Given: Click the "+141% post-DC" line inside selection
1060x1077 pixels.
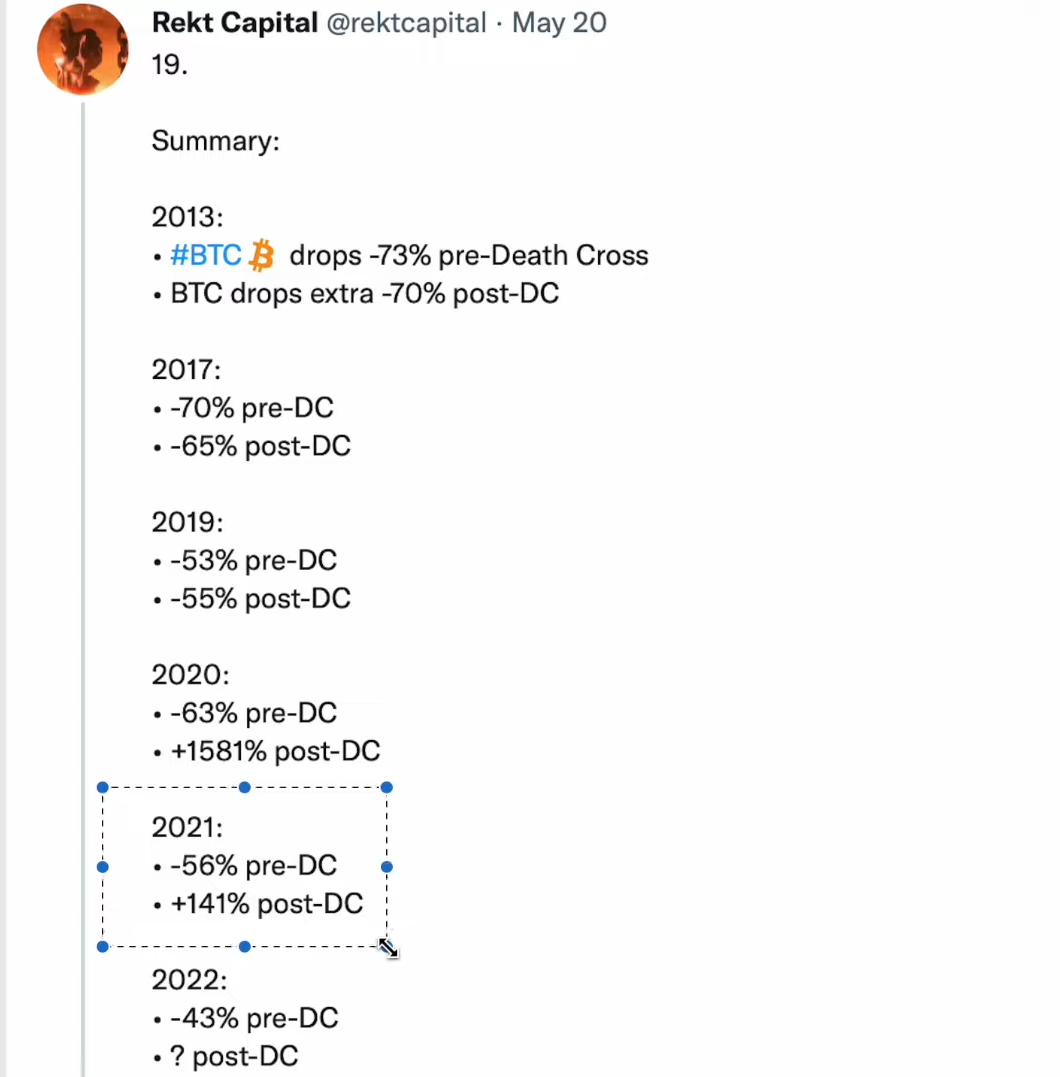Looking at the screenshot, I should point(267,904).
